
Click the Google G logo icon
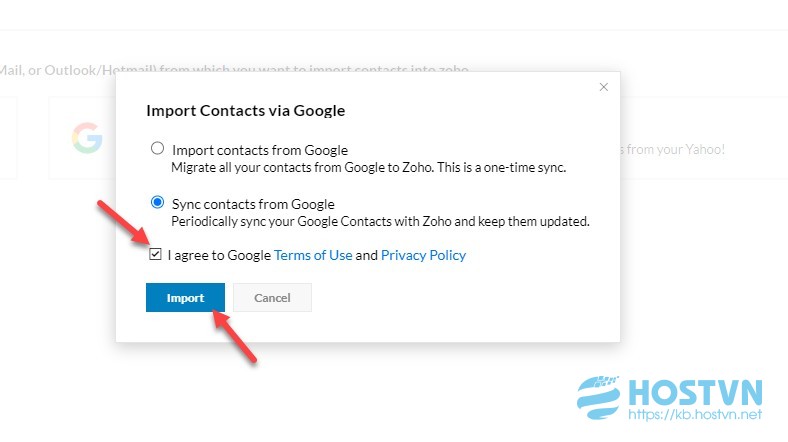point(87,138)
